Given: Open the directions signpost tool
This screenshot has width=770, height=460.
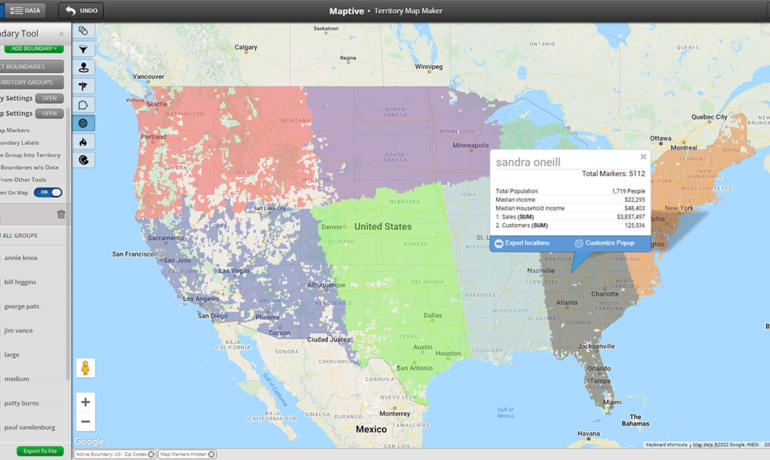Looking at the screenshot, I should 83,86.
